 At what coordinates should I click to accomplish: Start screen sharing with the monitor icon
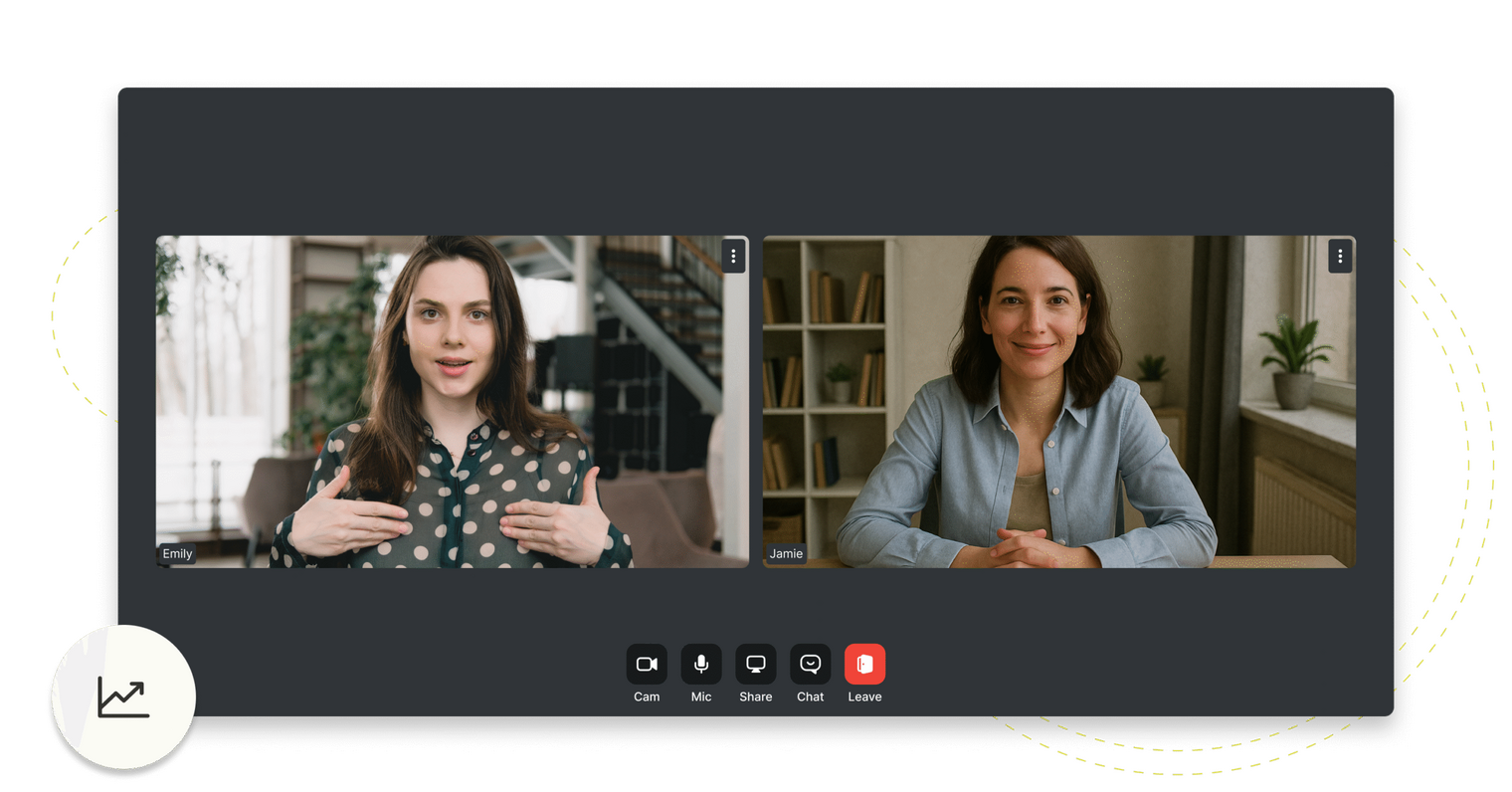point(756,664)
